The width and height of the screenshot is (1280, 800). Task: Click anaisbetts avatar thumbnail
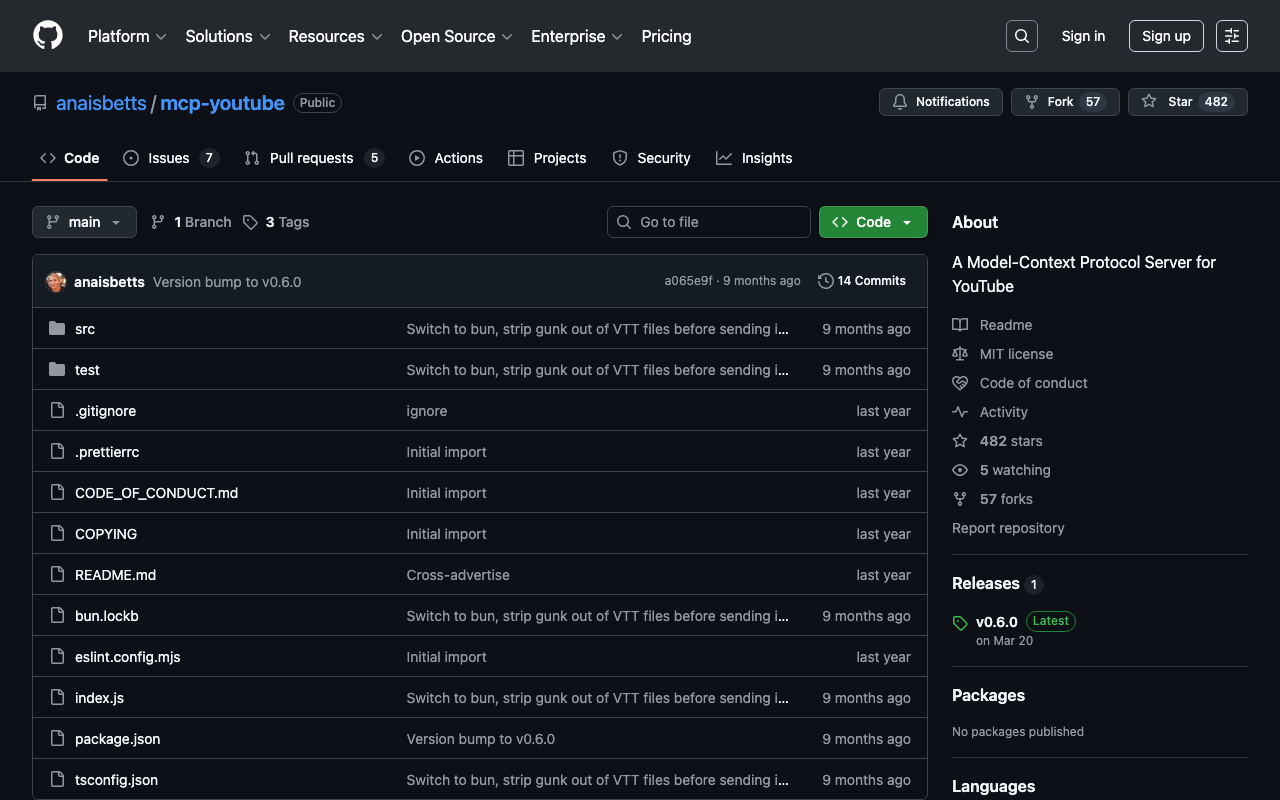pyautogui.click(x=56, y=282)
